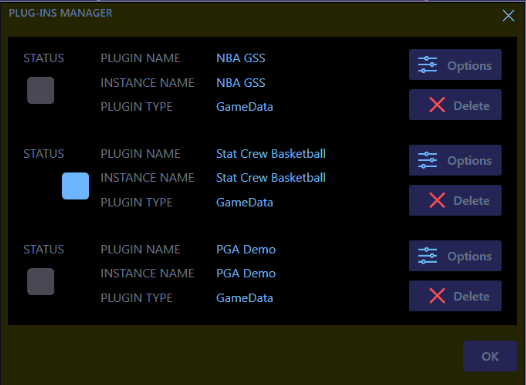The width and height of the screenshot is (526, 385).
Task: Select the NBA GSS plugin name value
Action: 241,58
